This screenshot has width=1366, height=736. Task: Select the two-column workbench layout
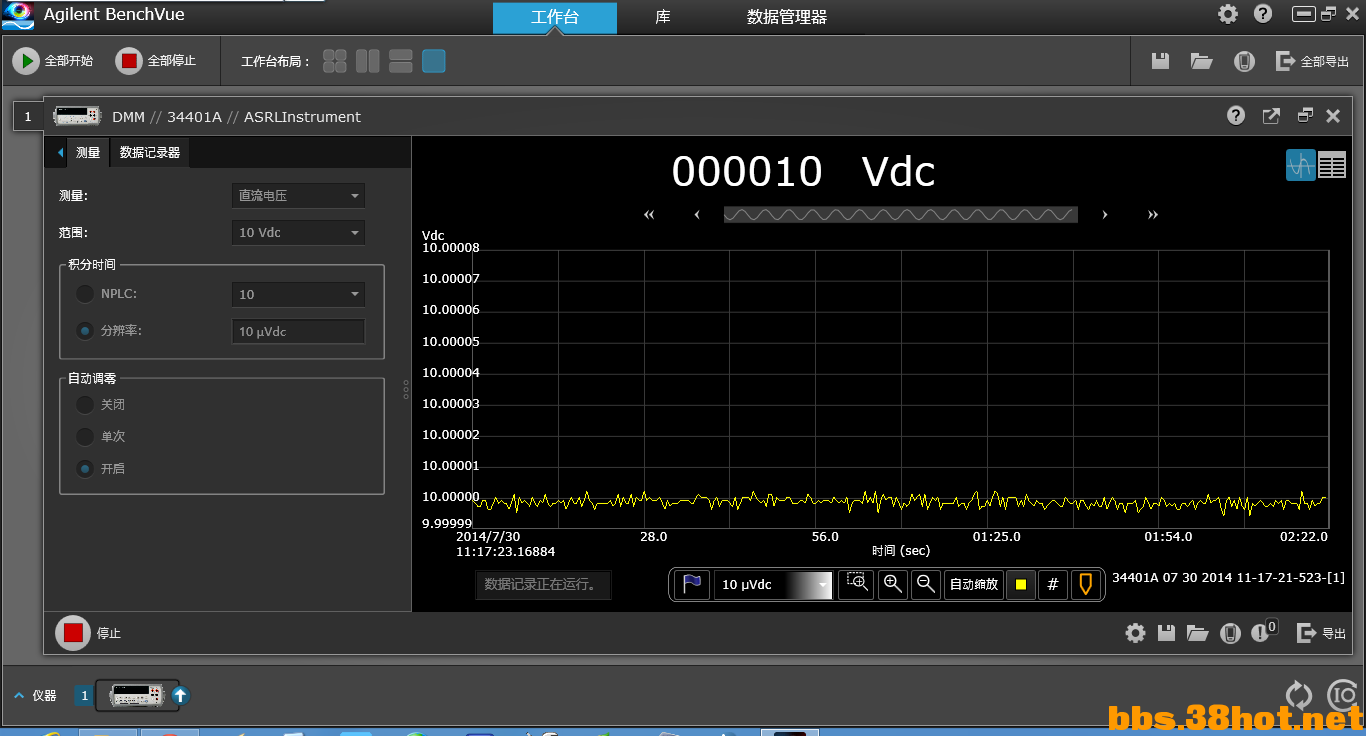coord(368,61)
